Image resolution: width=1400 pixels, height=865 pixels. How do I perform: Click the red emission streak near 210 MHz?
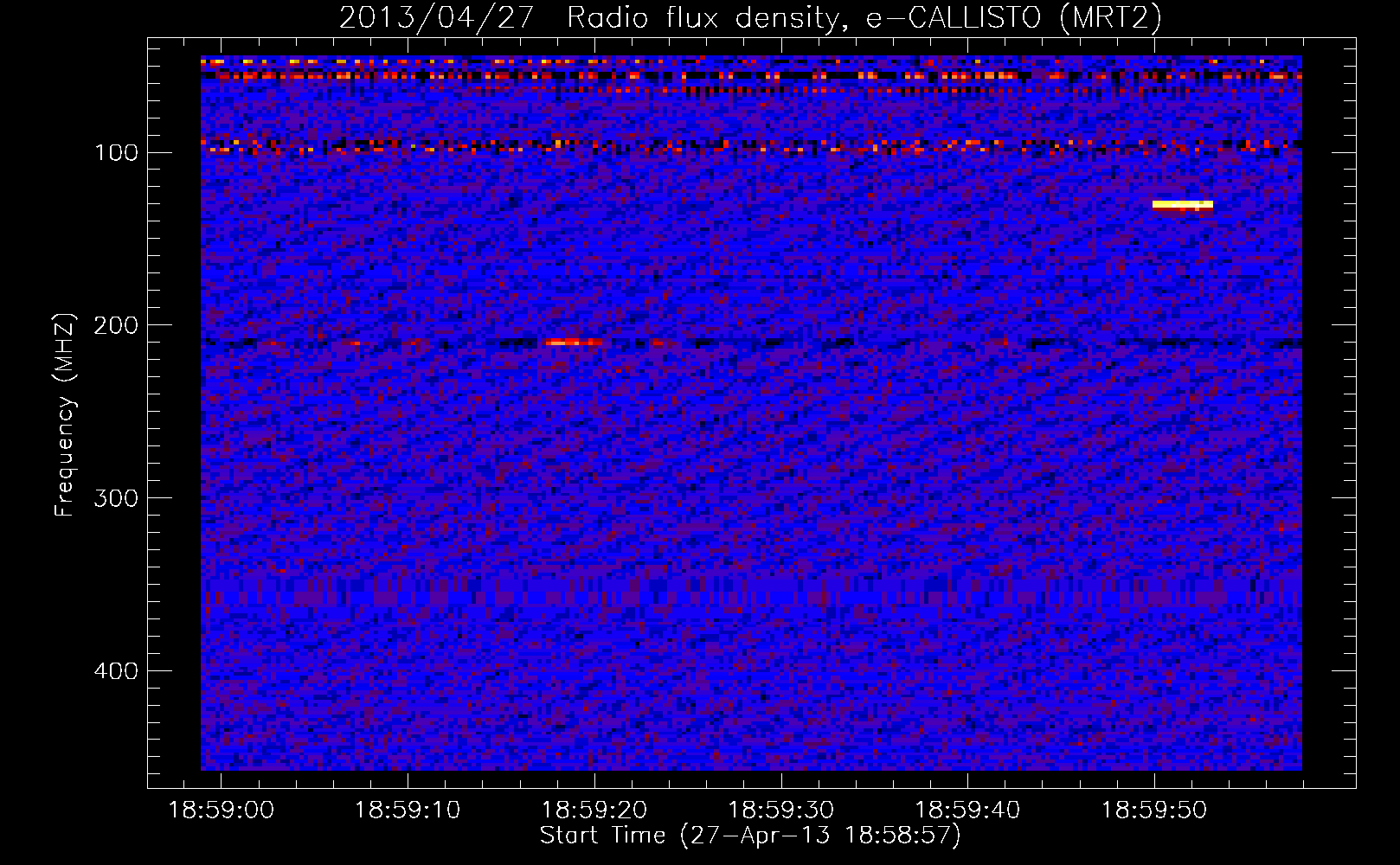pos(574,343)
